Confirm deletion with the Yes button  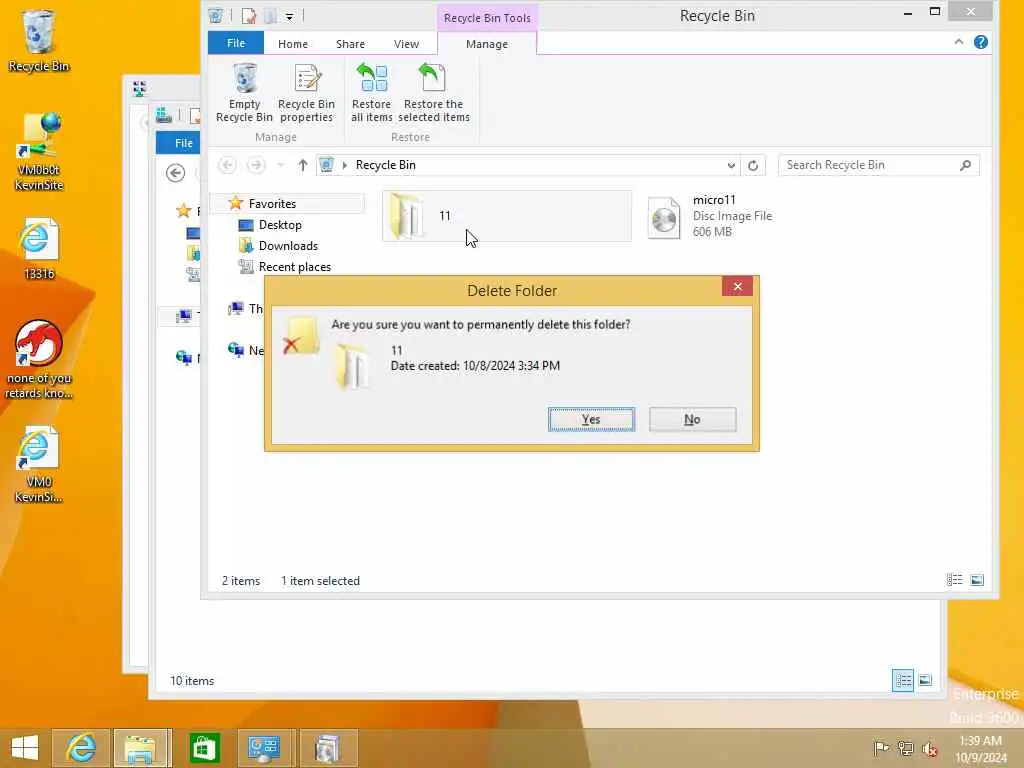pyautogui.click(x=591, y=419)
